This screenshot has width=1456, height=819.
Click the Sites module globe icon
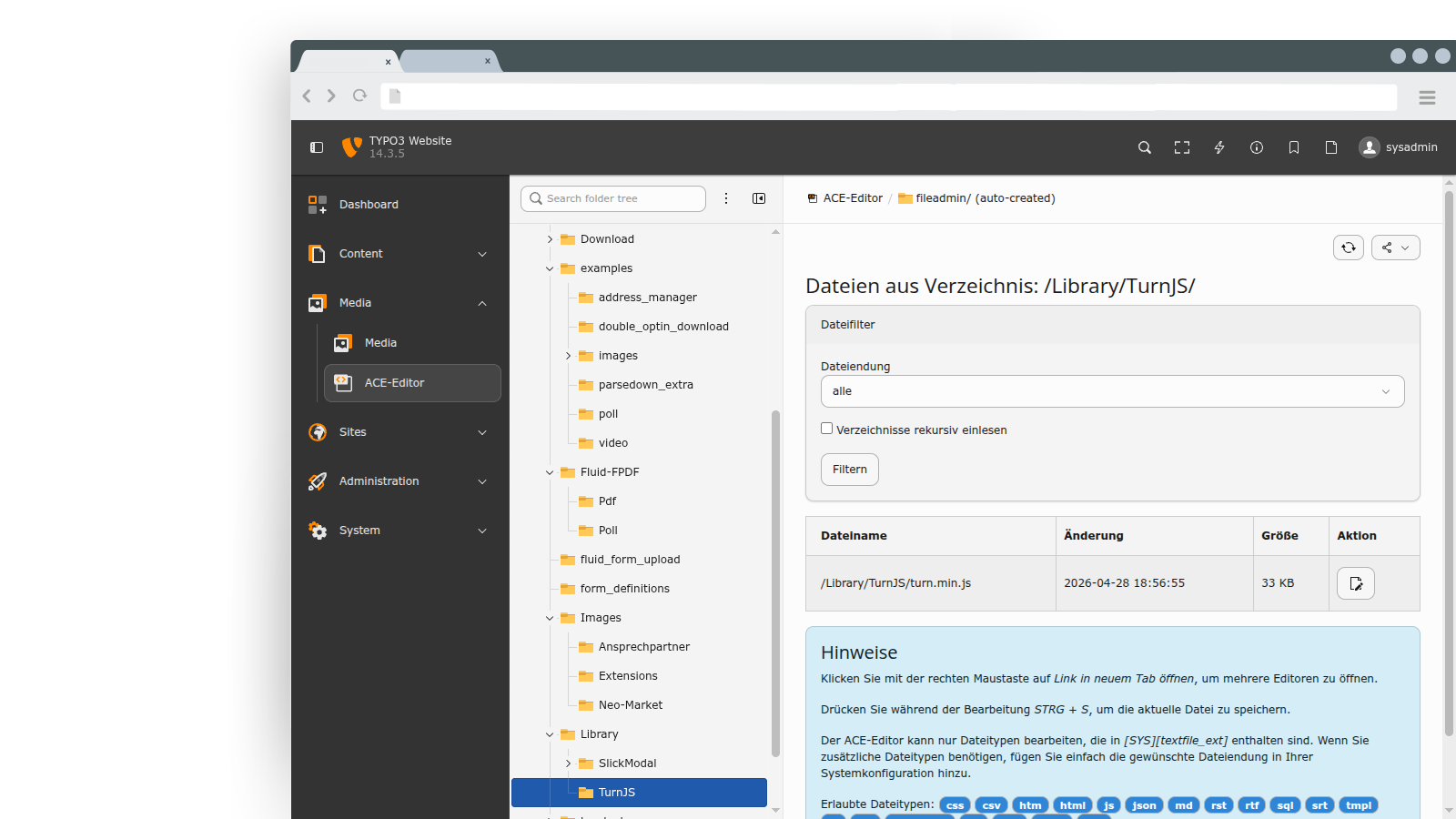click(x=318, y=432)
